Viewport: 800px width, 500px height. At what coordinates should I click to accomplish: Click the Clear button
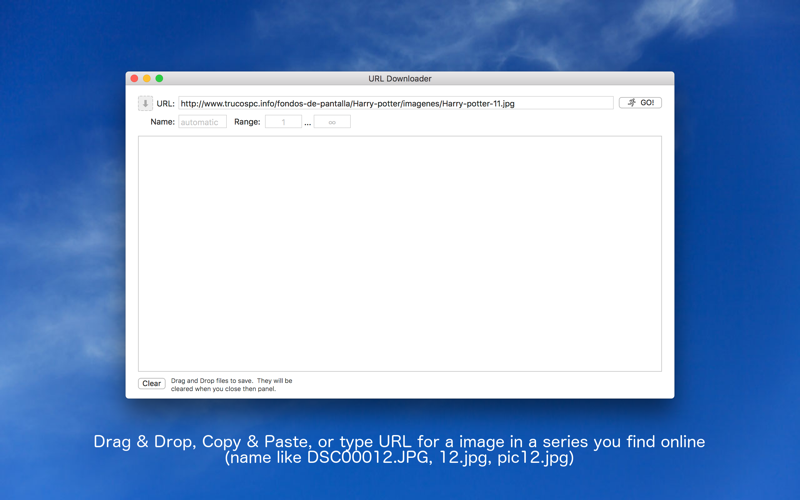coord(152,384)
